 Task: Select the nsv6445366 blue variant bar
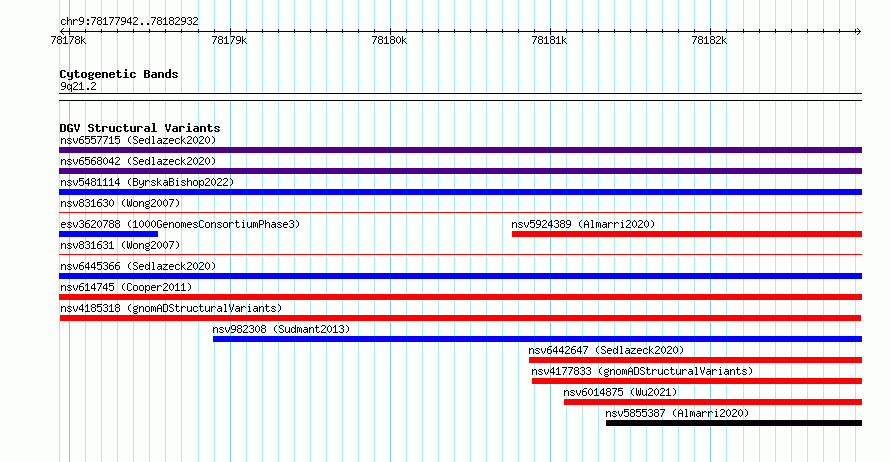point(460,276)
